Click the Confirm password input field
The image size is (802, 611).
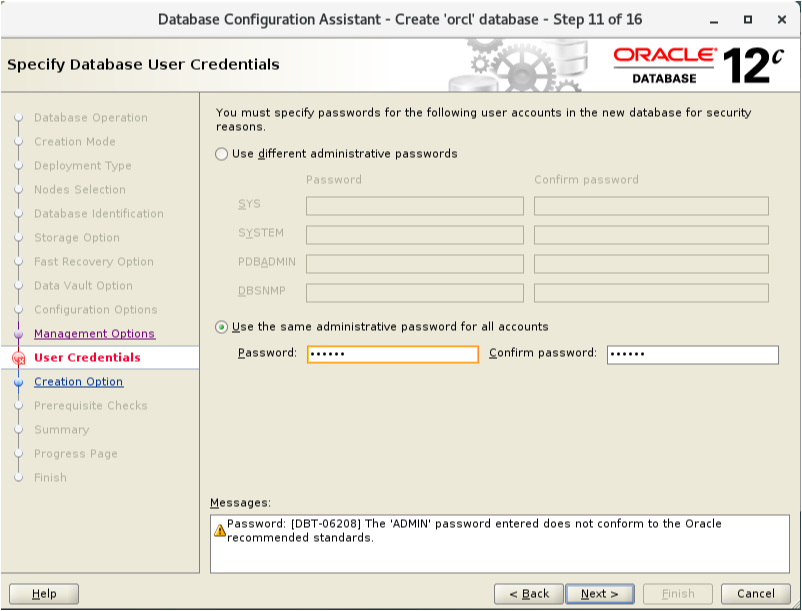[693, 354]
